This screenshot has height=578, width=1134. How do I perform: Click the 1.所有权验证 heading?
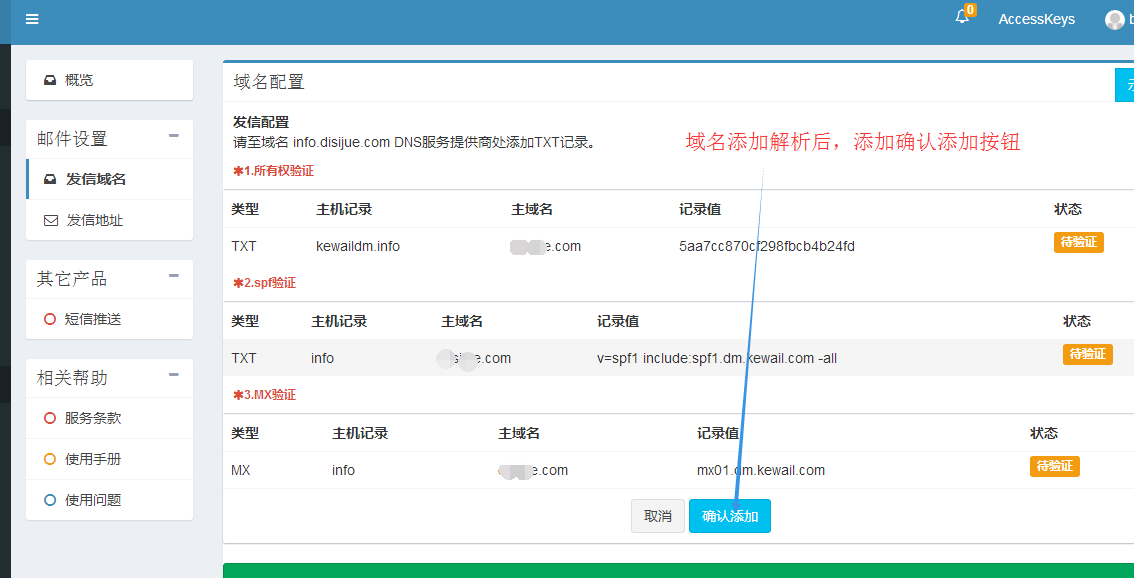click(273, 171)
